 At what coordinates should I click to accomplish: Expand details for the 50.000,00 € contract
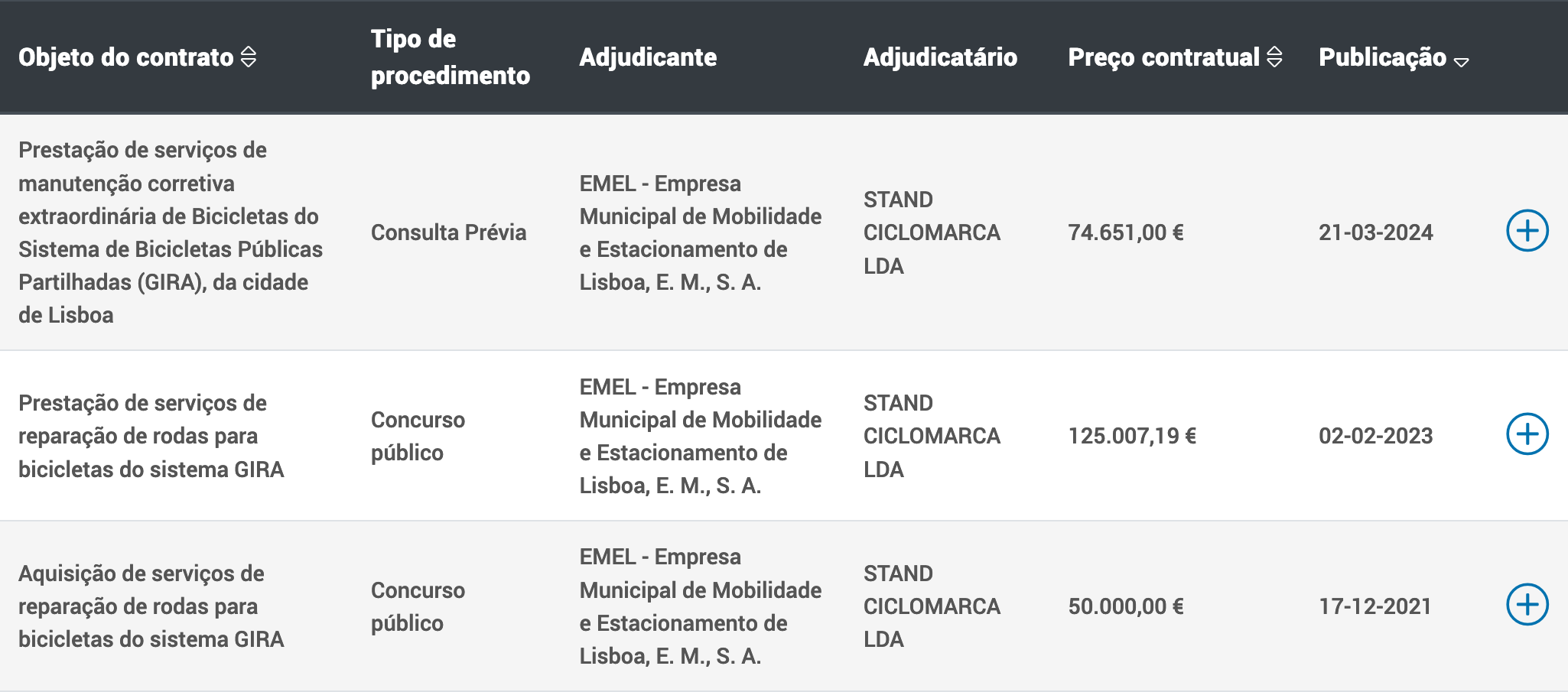click(x=1527, y=605)
